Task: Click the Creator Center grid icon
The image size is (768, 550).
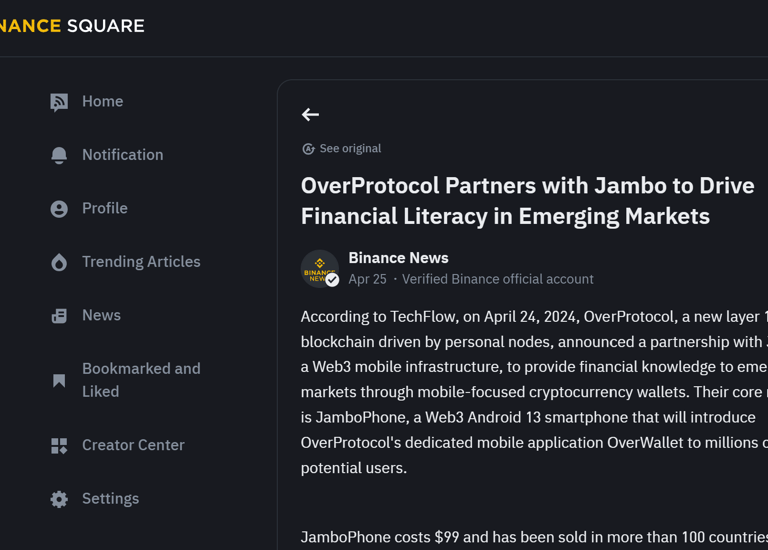Action: (x=59, y=446)
